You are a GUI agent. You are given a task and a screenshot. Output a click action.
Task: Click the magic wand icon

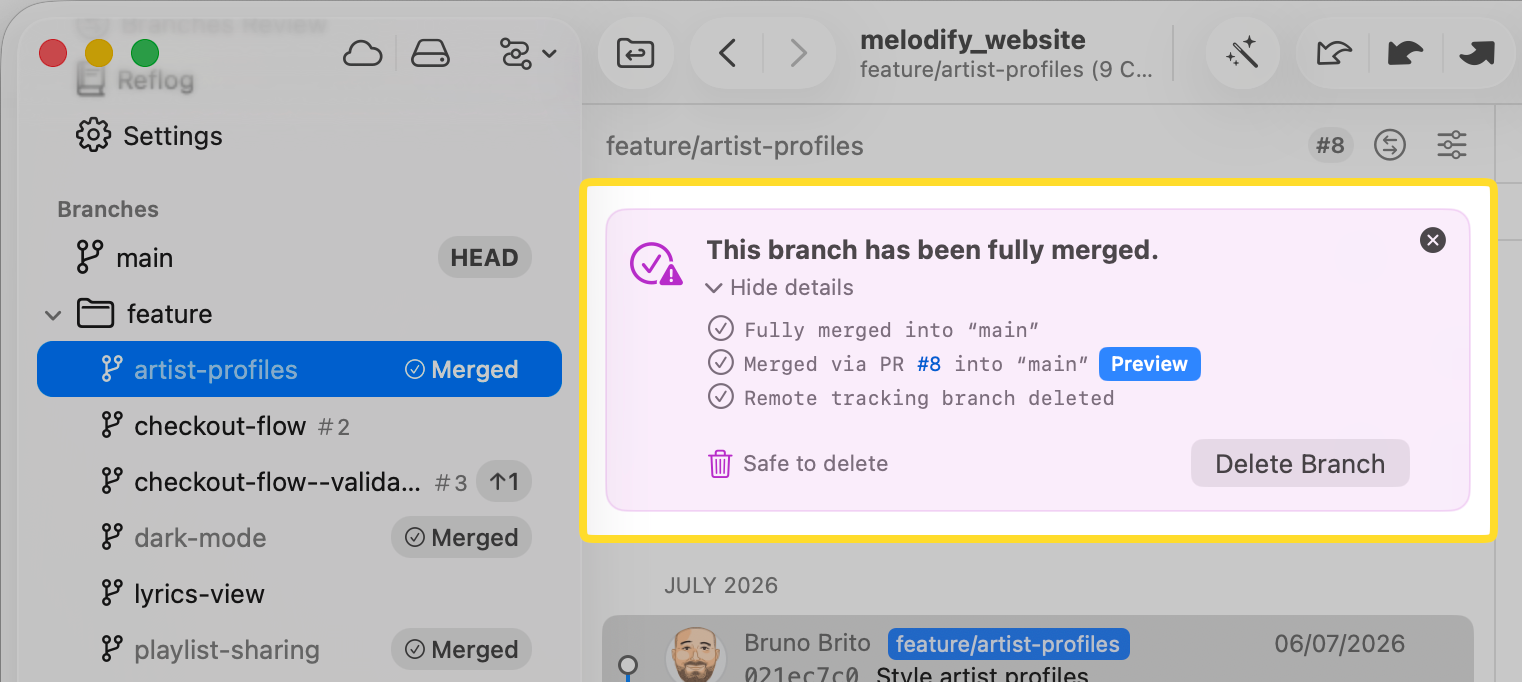pyautogui.click(x=1242, y=53)
